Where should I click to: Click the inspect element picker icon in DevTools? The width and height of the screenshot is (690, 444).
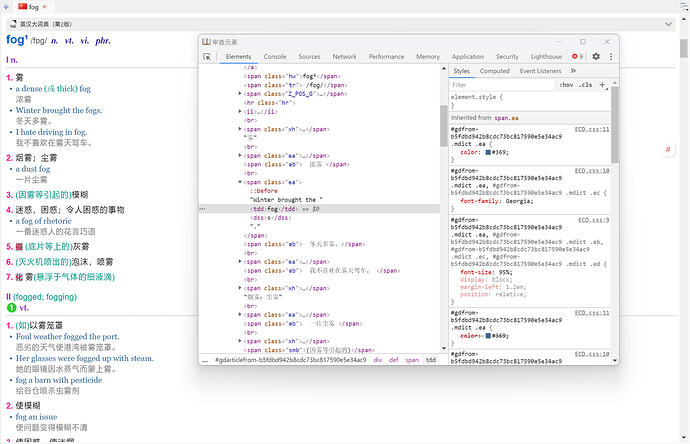[x=207, y=57]
